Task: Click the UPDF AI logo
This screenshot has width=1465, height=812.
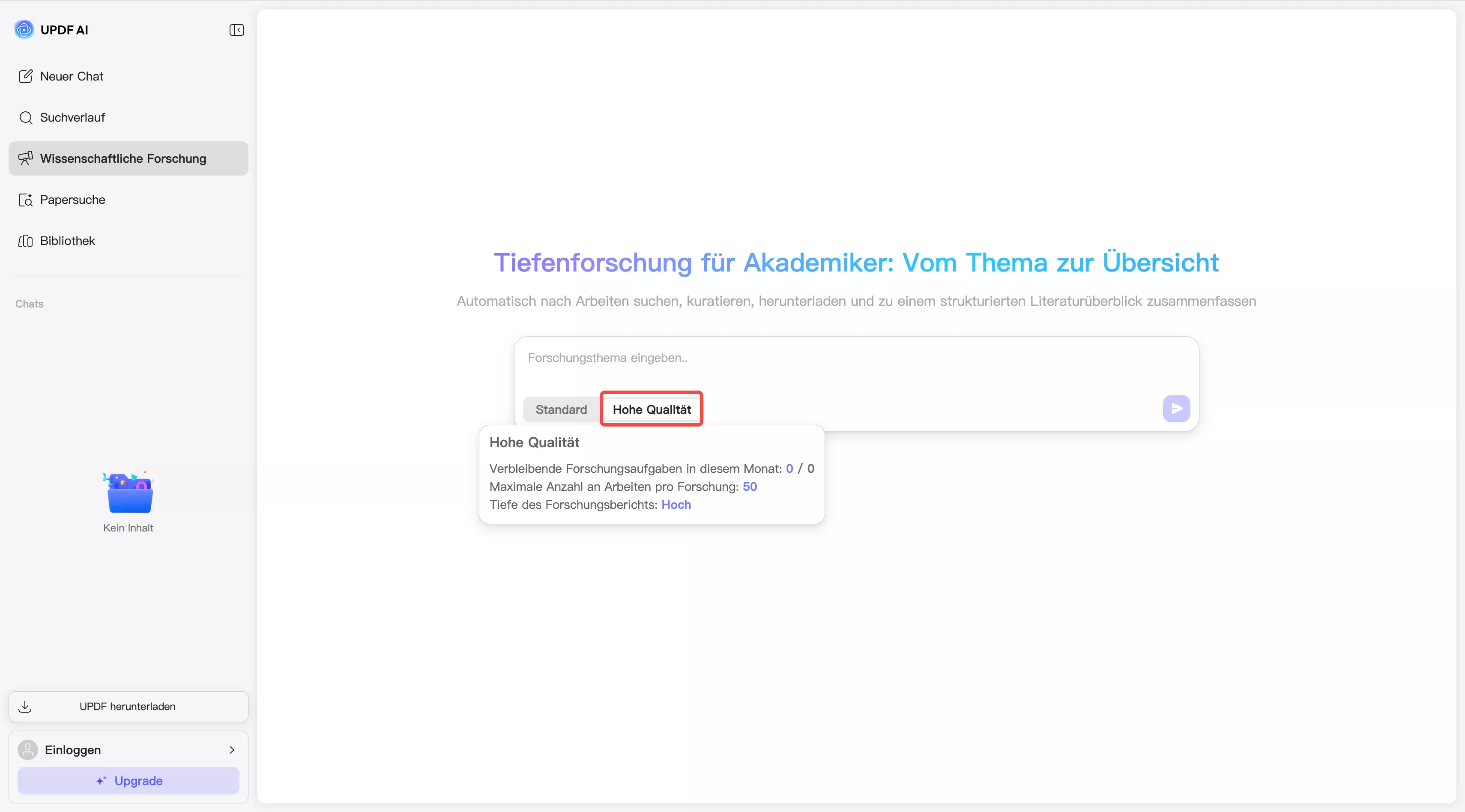Action: 23,29
